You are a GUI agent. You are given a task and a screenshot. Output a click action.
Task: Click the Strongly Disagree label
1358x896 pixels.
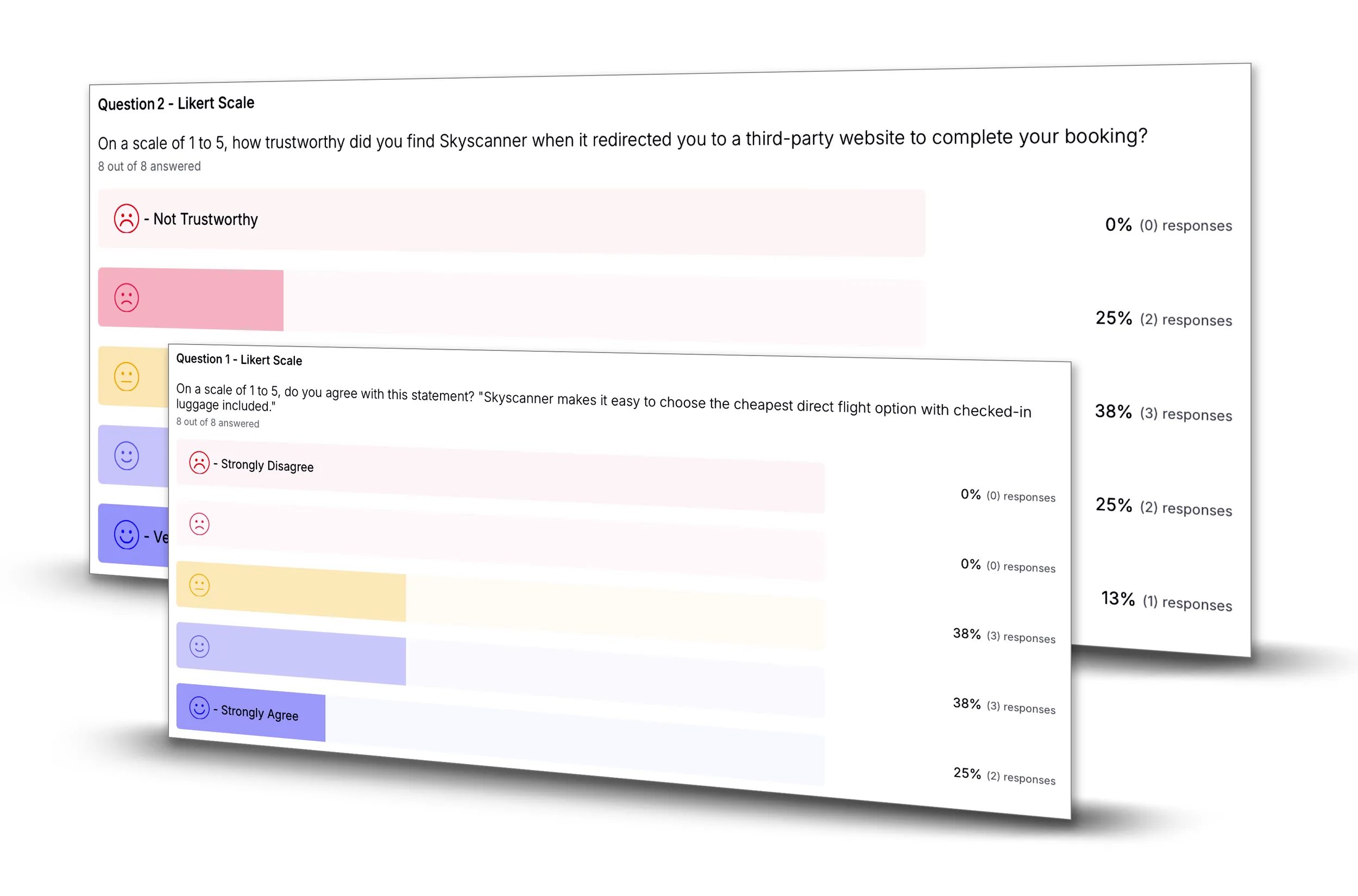pyautogui.click(x=267, y=466)
